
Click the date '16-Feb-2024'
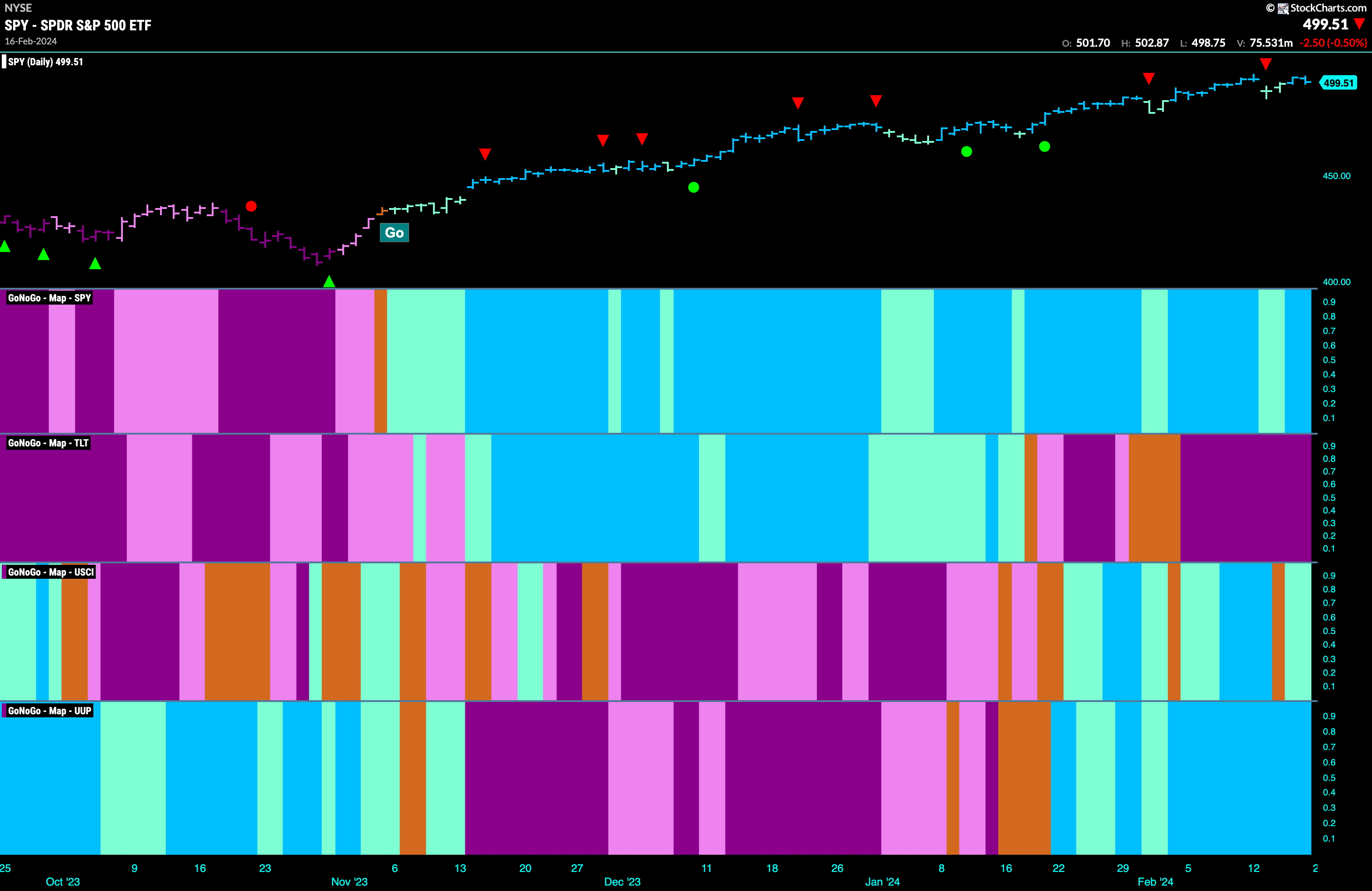(30, 42)
